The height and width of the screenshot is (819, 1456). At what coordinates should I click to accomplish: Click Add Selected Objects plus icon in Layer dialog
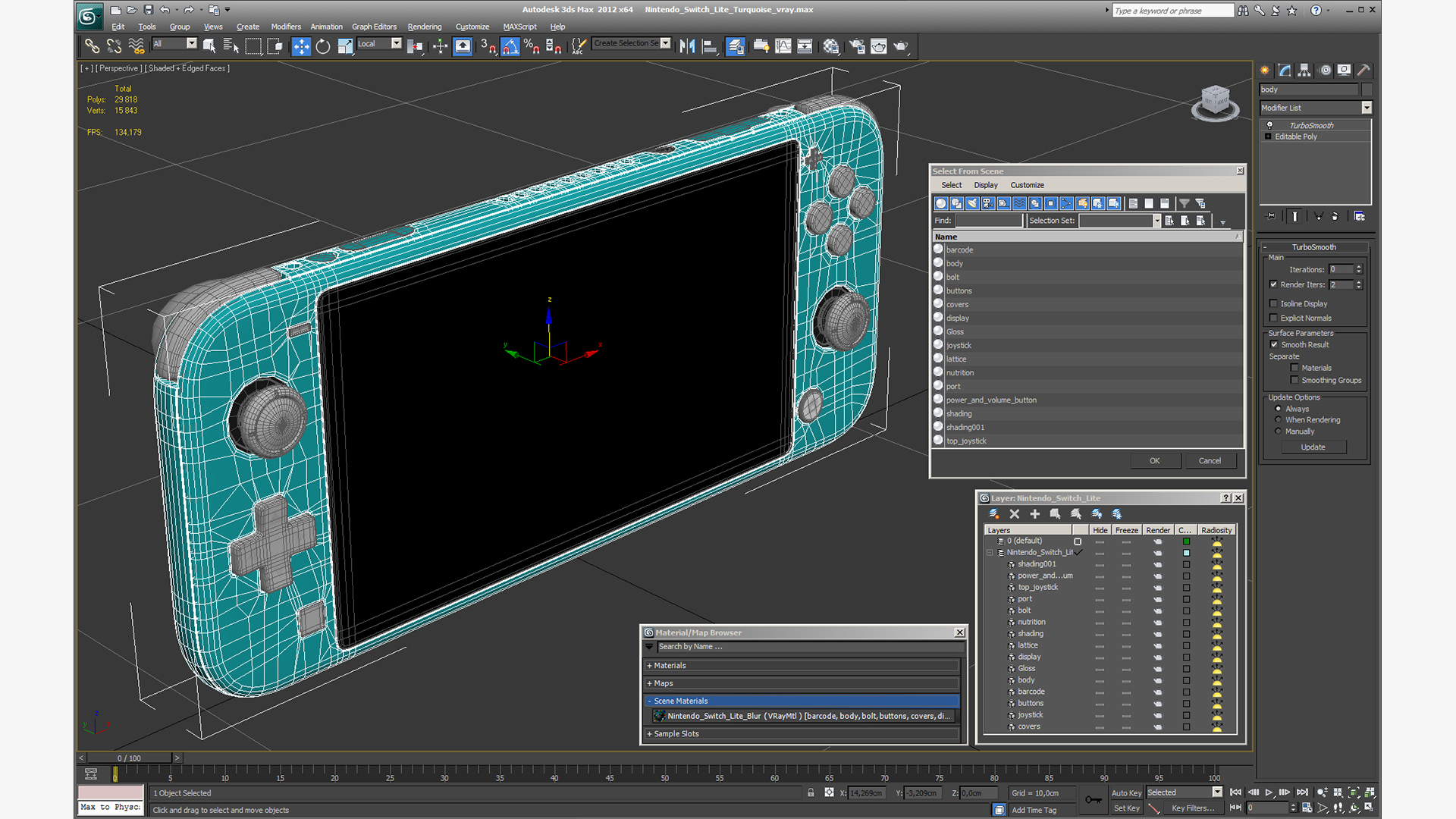coord(1035,514)
